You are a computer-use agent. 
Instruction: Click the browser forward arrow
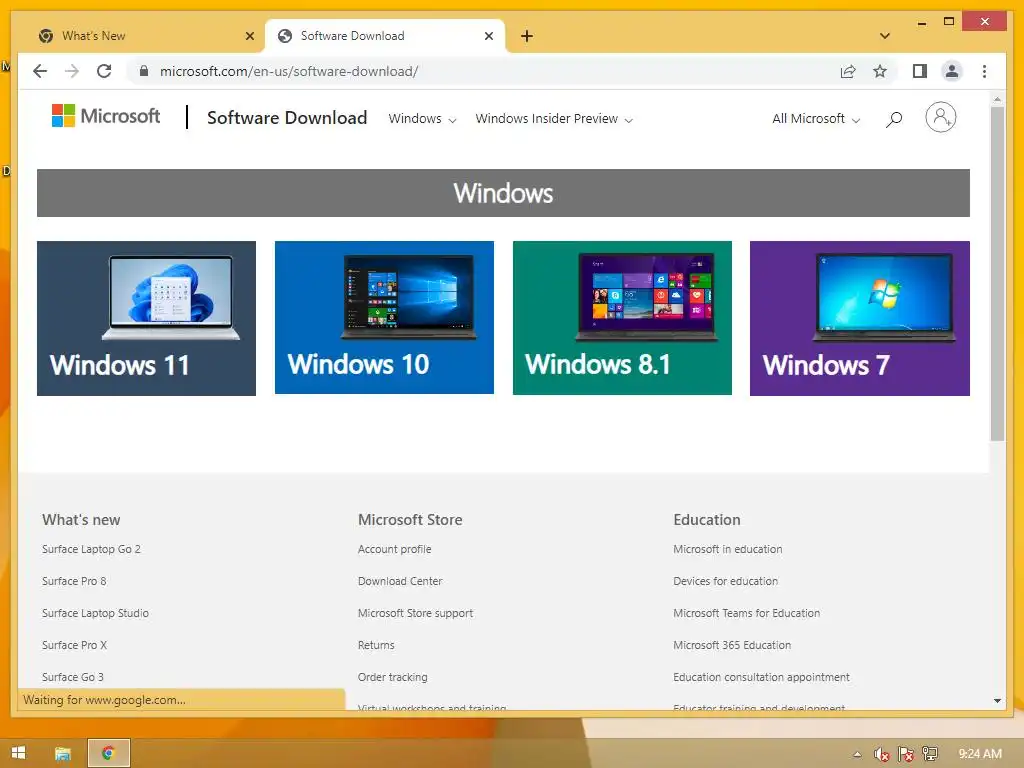(72, 71)
